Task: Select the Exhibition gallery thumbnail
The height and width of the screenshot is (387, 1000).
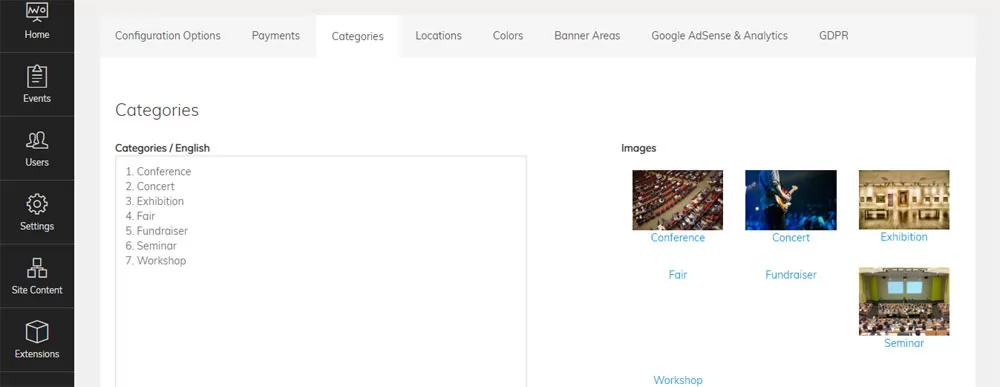Action: pos(904,200)
